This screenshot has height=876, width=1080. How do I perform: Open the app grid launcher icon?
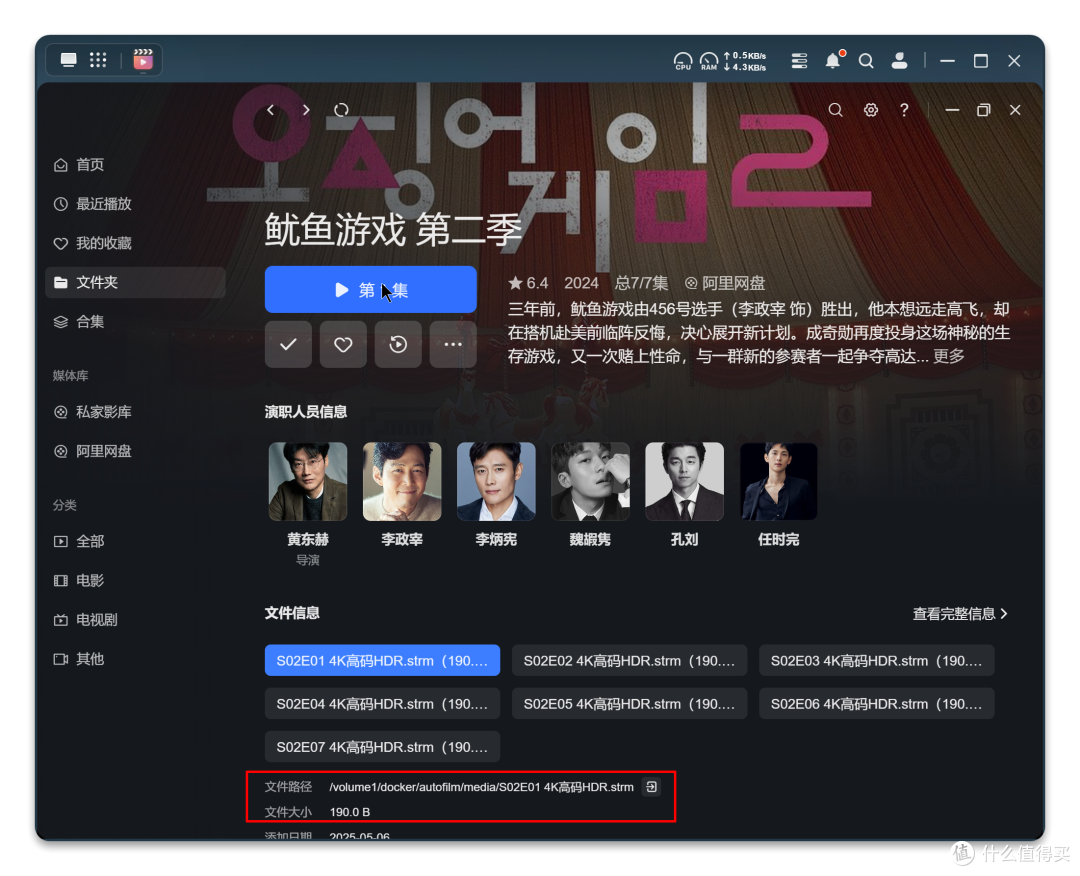[98, 60]
